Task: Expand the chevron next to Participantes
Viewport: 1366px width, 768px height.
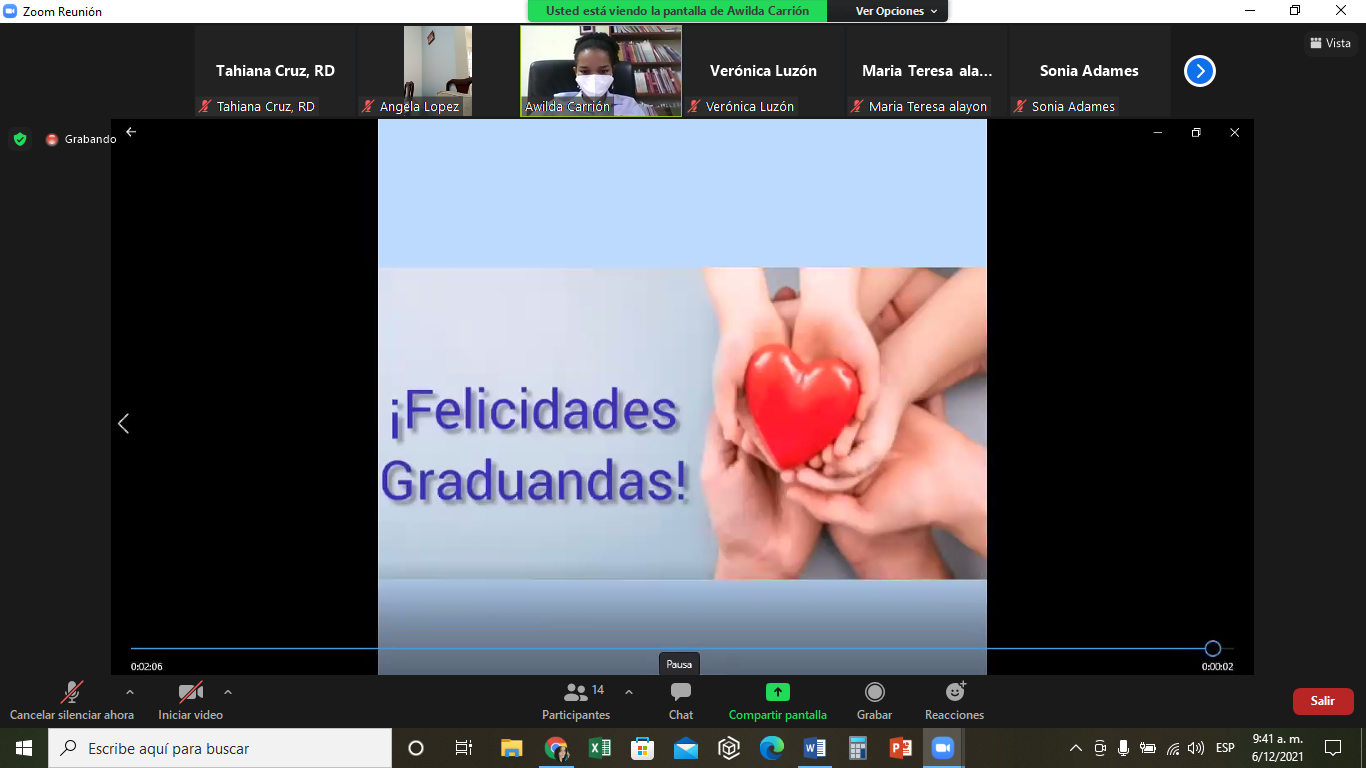Action: 628,691
